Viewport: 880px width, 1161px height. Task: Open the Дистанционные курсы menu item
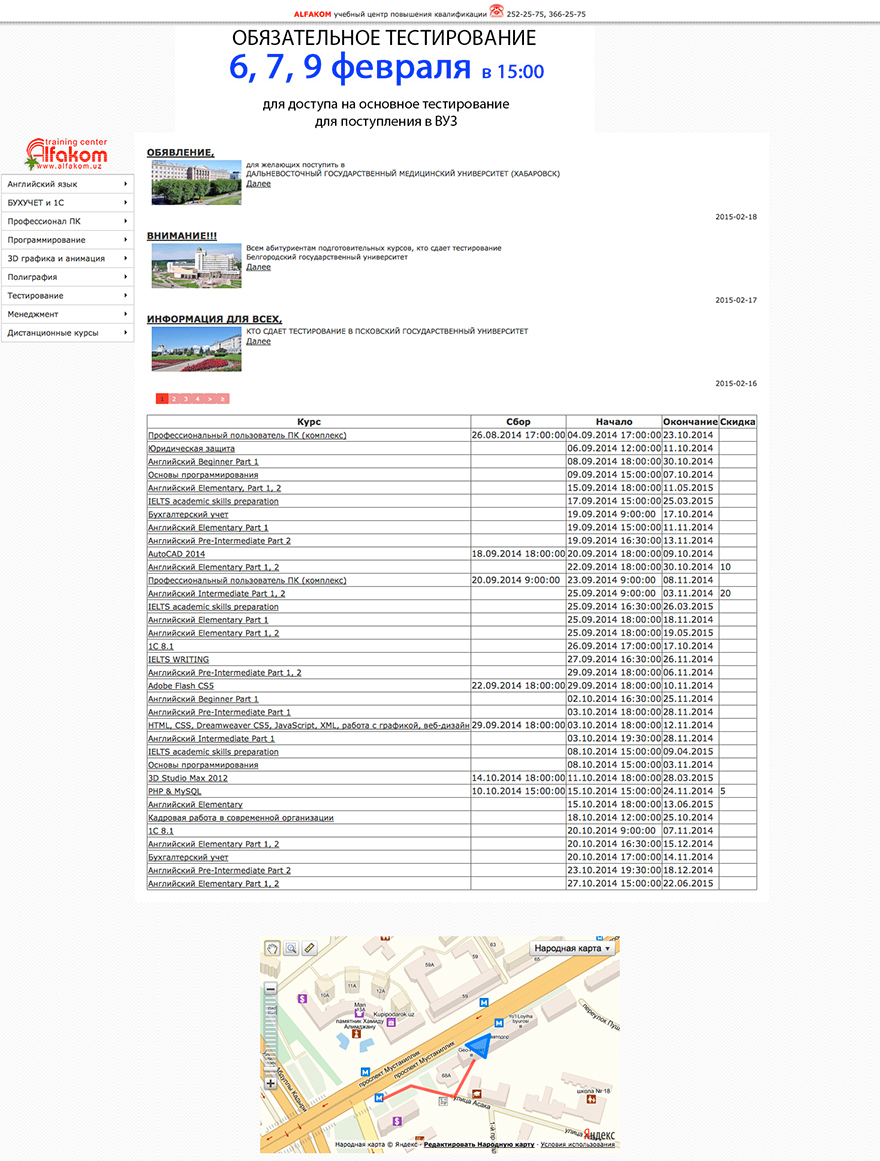(53, 333)
